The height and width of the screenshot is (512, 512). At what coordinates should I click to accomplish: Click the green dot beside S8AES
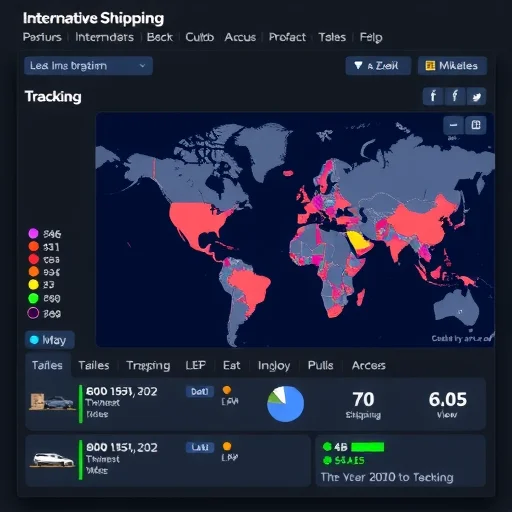(x=327, y=460)
